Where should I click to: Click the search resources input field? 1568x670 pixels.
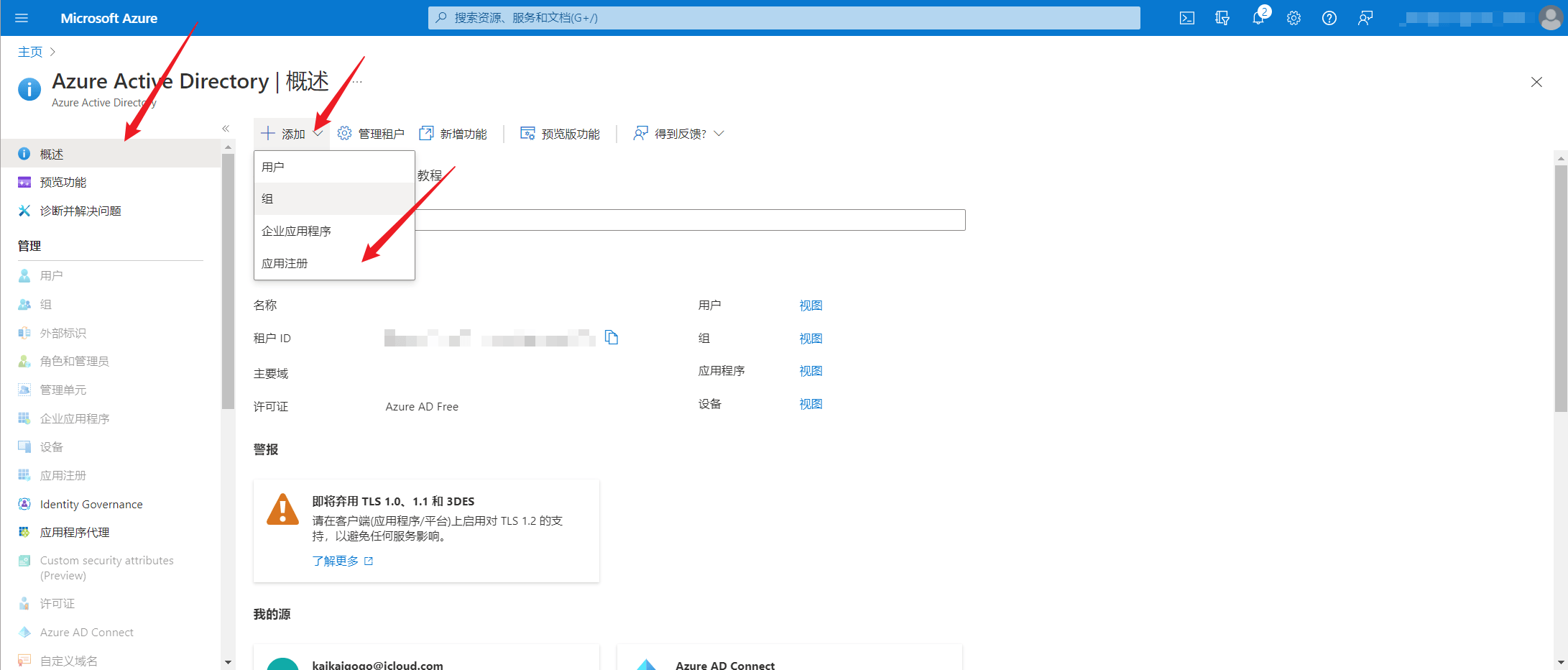tap(783, 18)
